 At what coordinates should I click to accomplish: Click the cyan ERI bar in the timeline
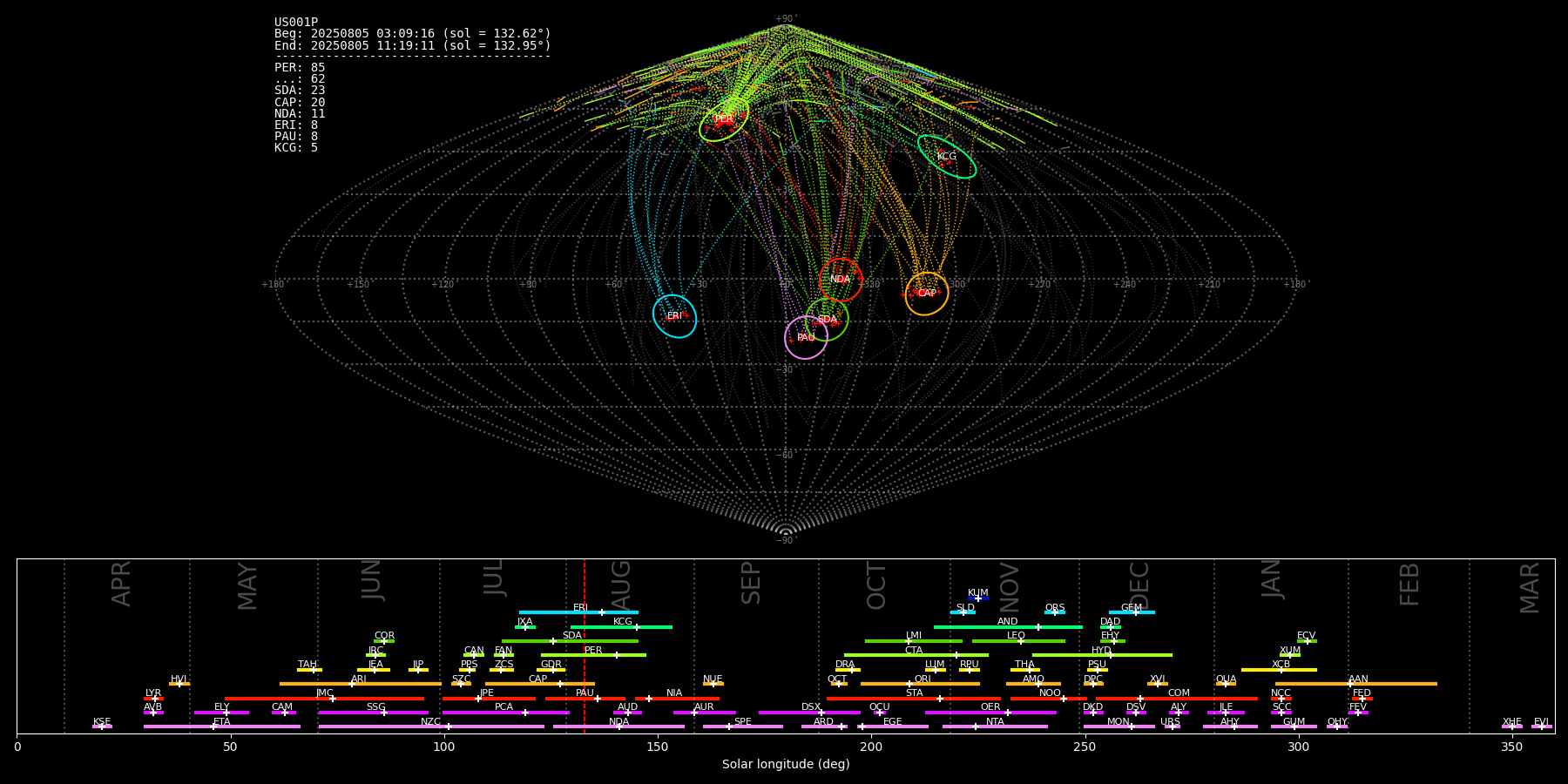click(x=578, y=612)
